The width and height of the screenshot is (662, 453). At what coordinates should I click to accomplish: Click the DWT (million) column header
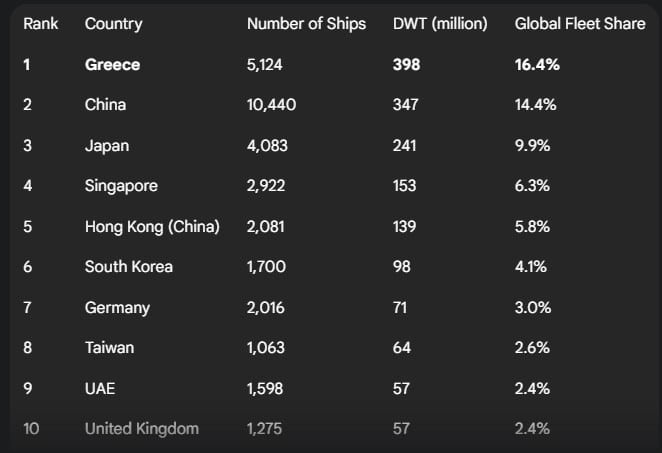(440, 23)
